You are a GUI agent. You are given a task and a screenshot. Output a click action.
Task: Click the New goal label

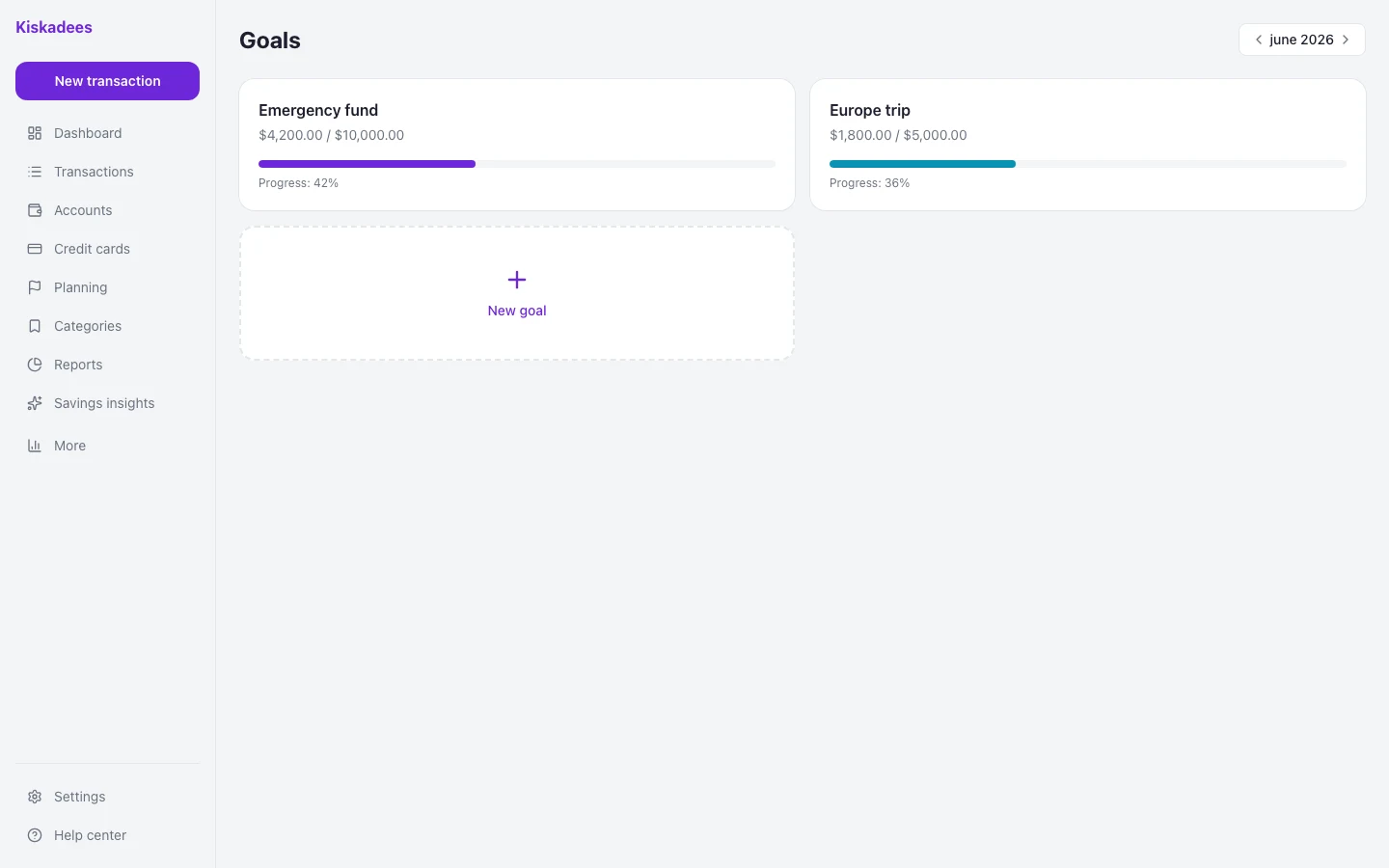pyautogui.click(x=517, y=311)
